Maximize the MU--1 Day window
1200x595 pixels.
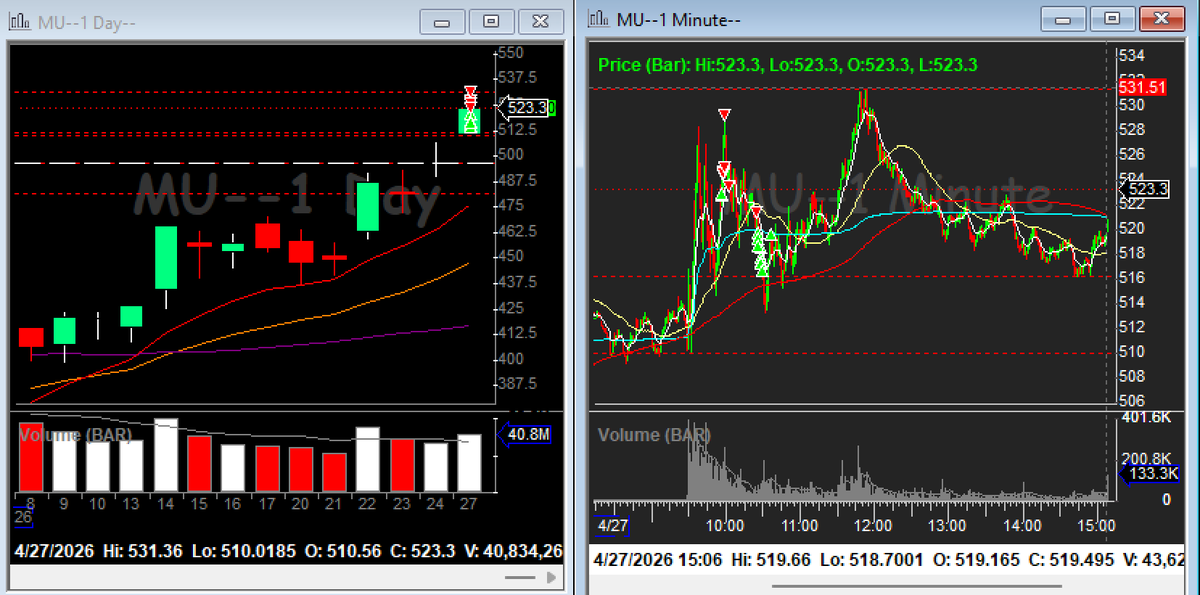tap(491, 21)
